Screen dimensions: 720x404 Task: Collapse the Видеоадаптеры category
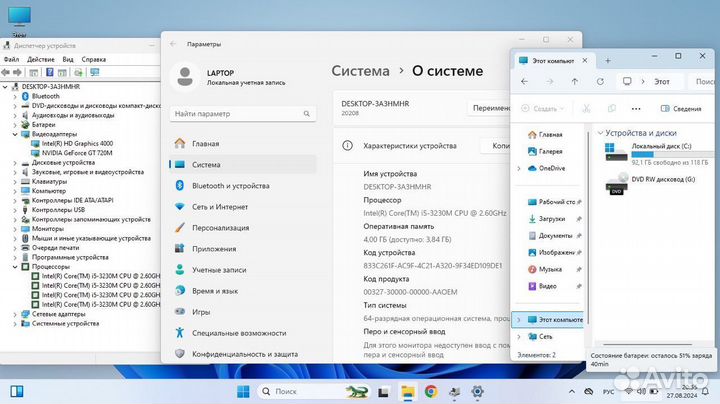pyautogui.click(x=15, y=135)
